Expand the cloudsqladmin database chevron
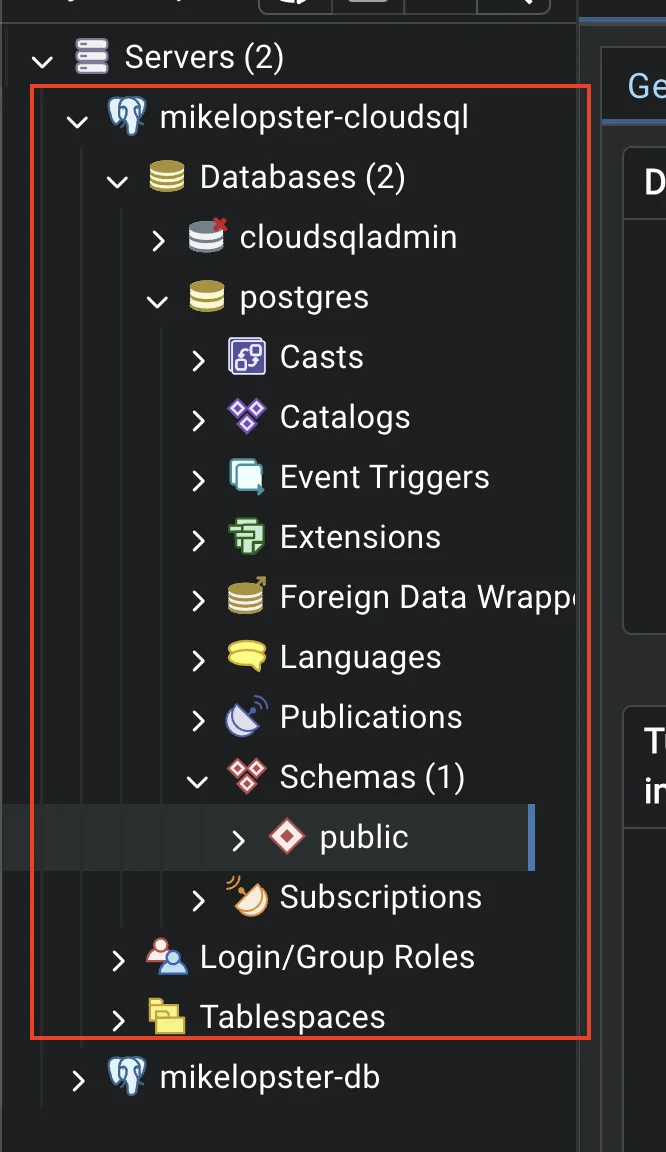 (158, 240)
